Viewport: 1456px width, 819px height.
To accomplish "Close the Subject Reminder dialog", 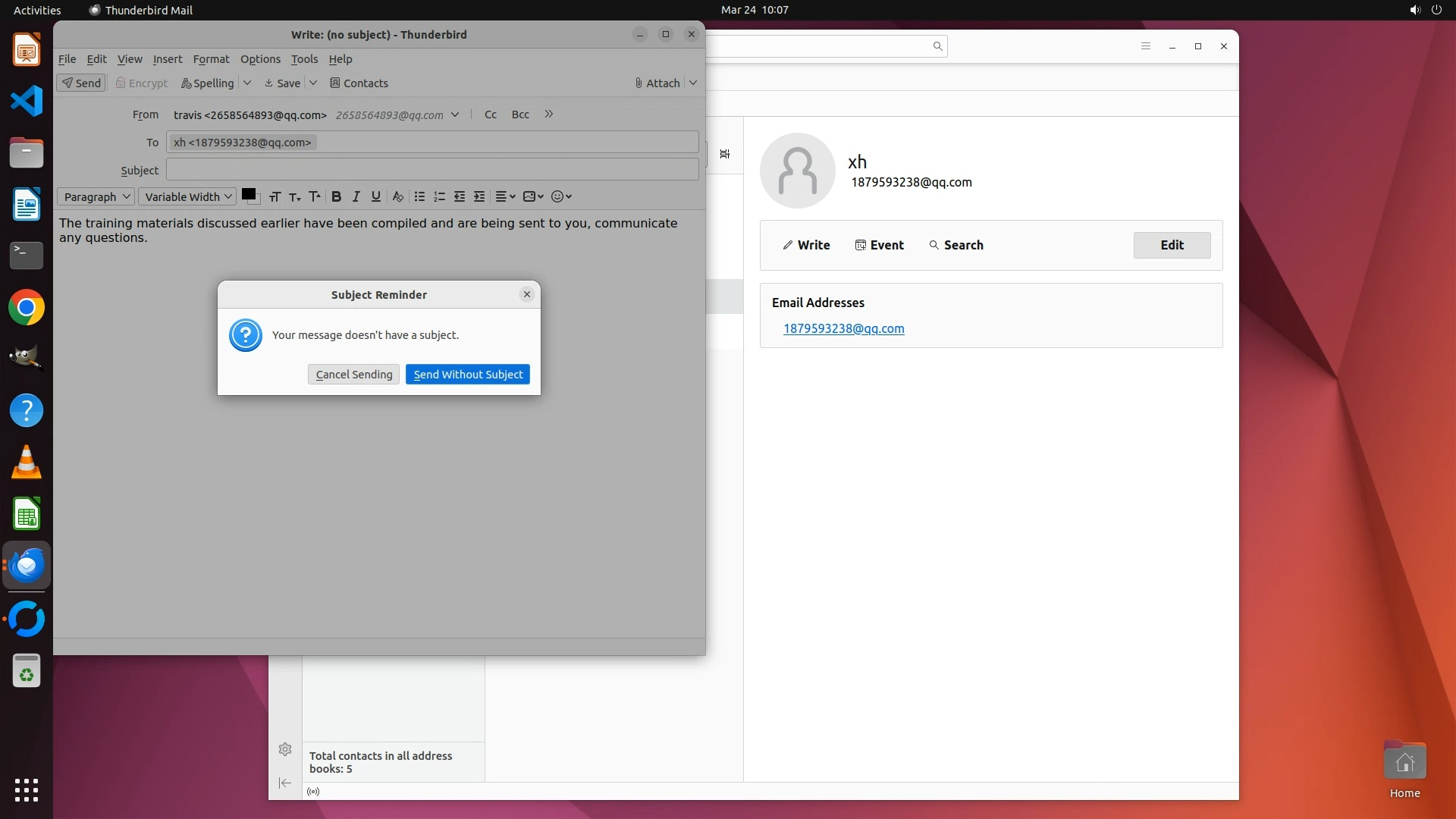I will coord(527,294).
